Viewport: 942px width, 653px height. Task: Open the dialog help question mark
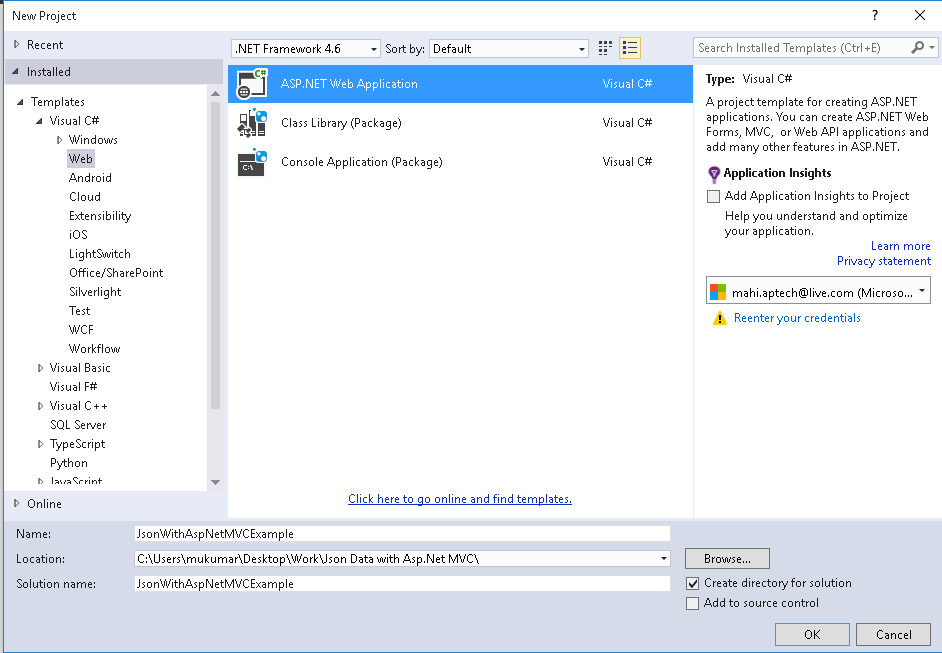[875, 16]
